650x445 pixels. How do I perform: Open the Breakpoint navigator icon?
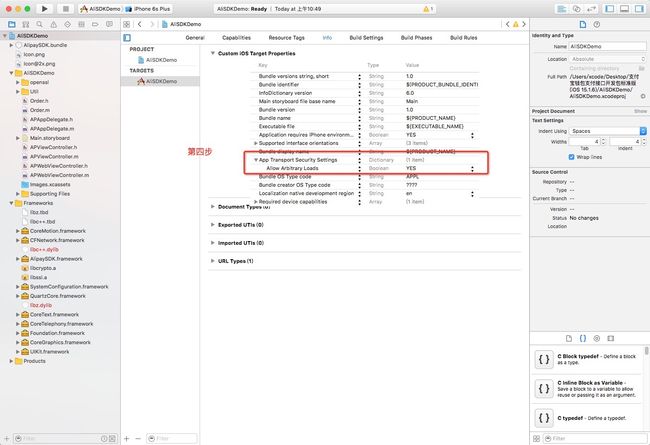tap(95, 24)
